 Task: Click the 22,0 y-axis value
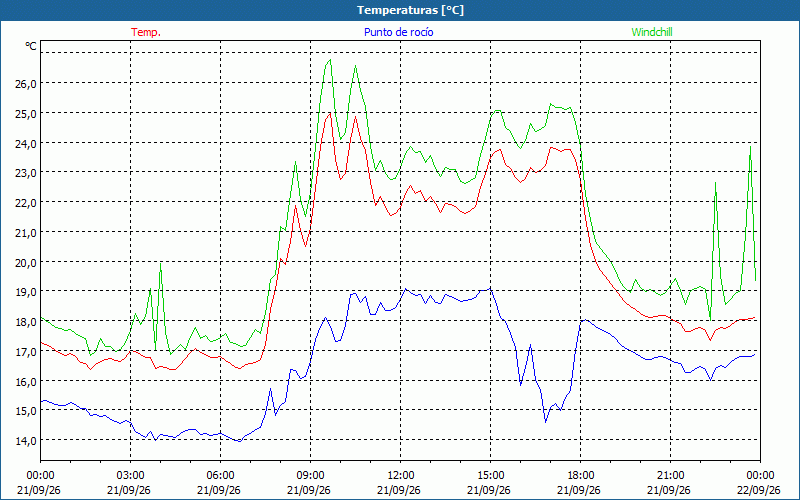pyautogui.click(x=26, y=203)
